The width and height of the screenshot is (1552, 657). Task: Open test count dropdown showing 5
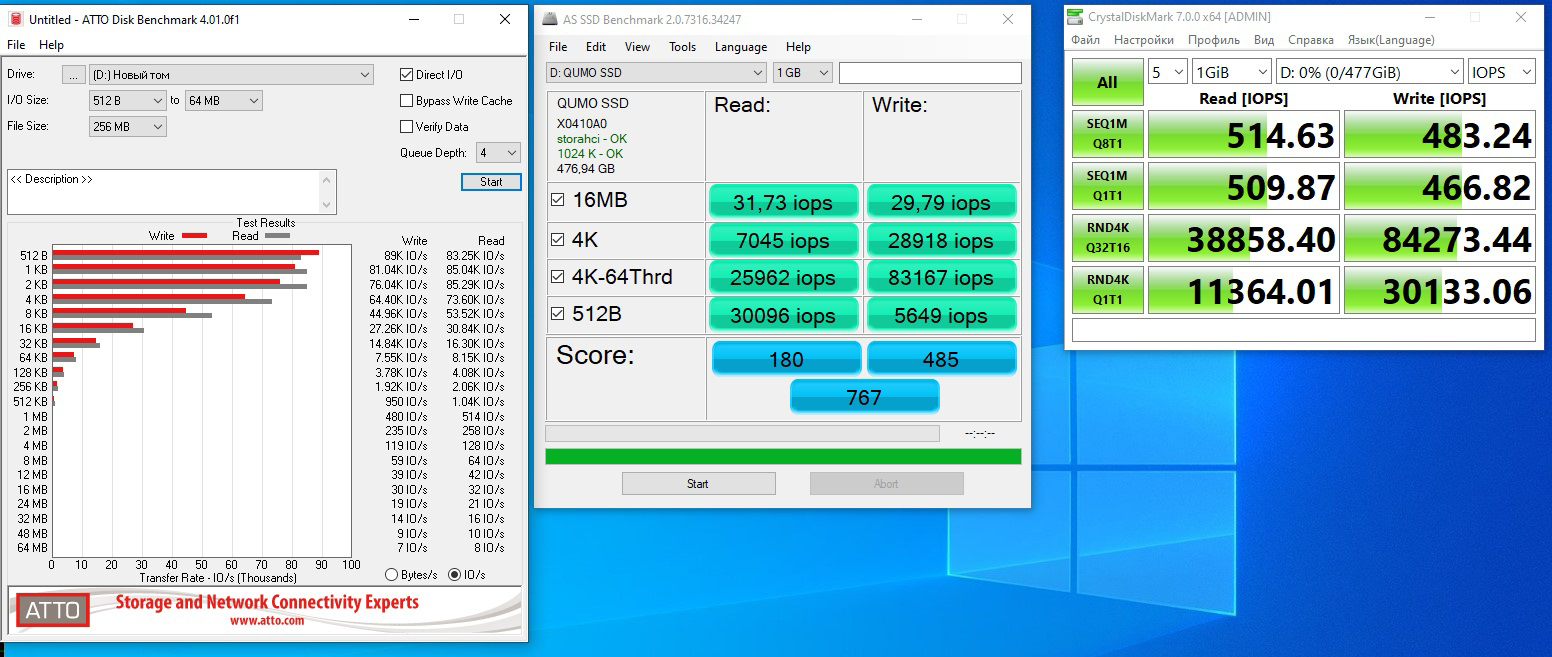pyautogui.click(x=1168, y=72)
